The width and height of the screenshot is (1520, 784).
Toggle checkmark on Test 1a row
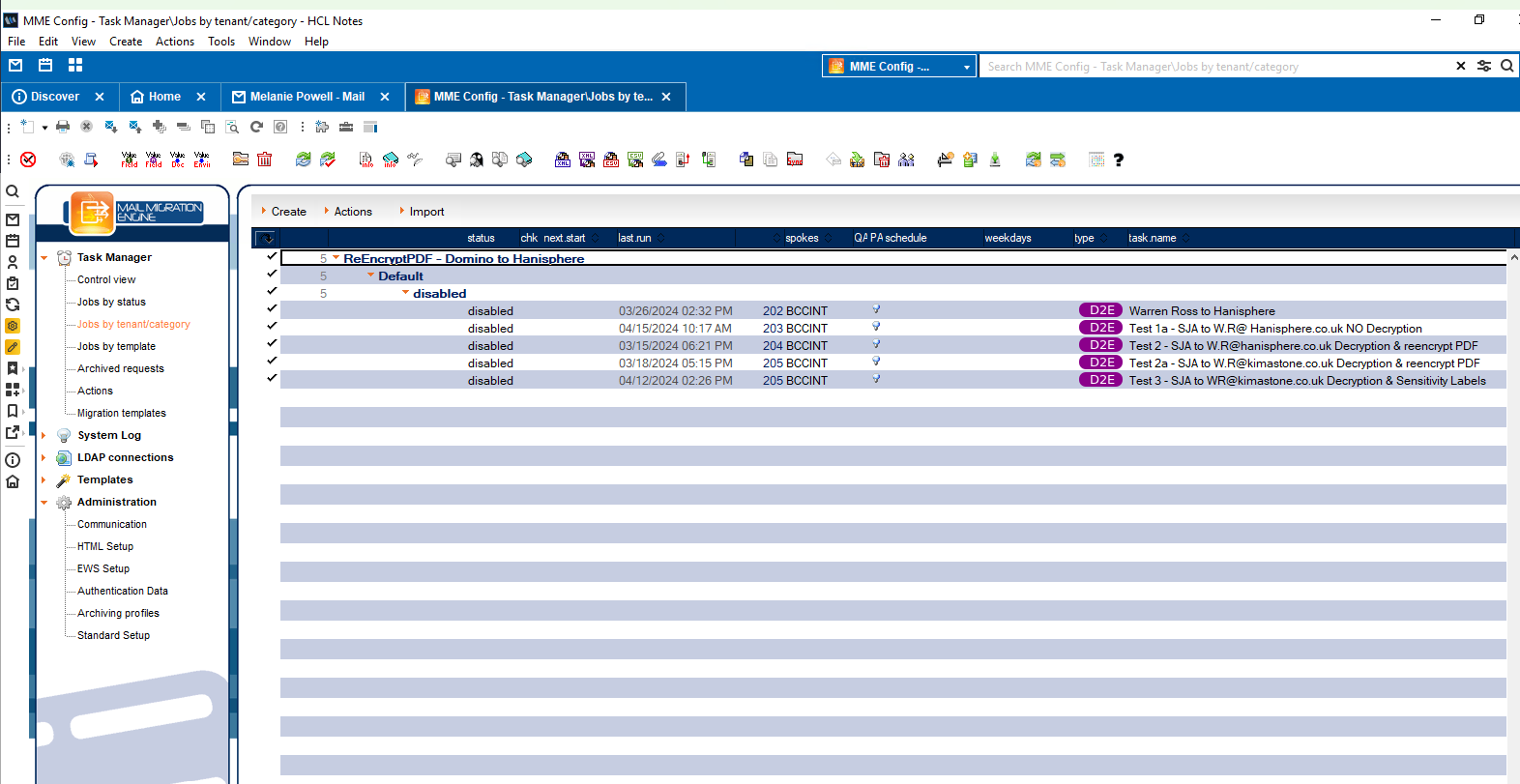point(272,326)
